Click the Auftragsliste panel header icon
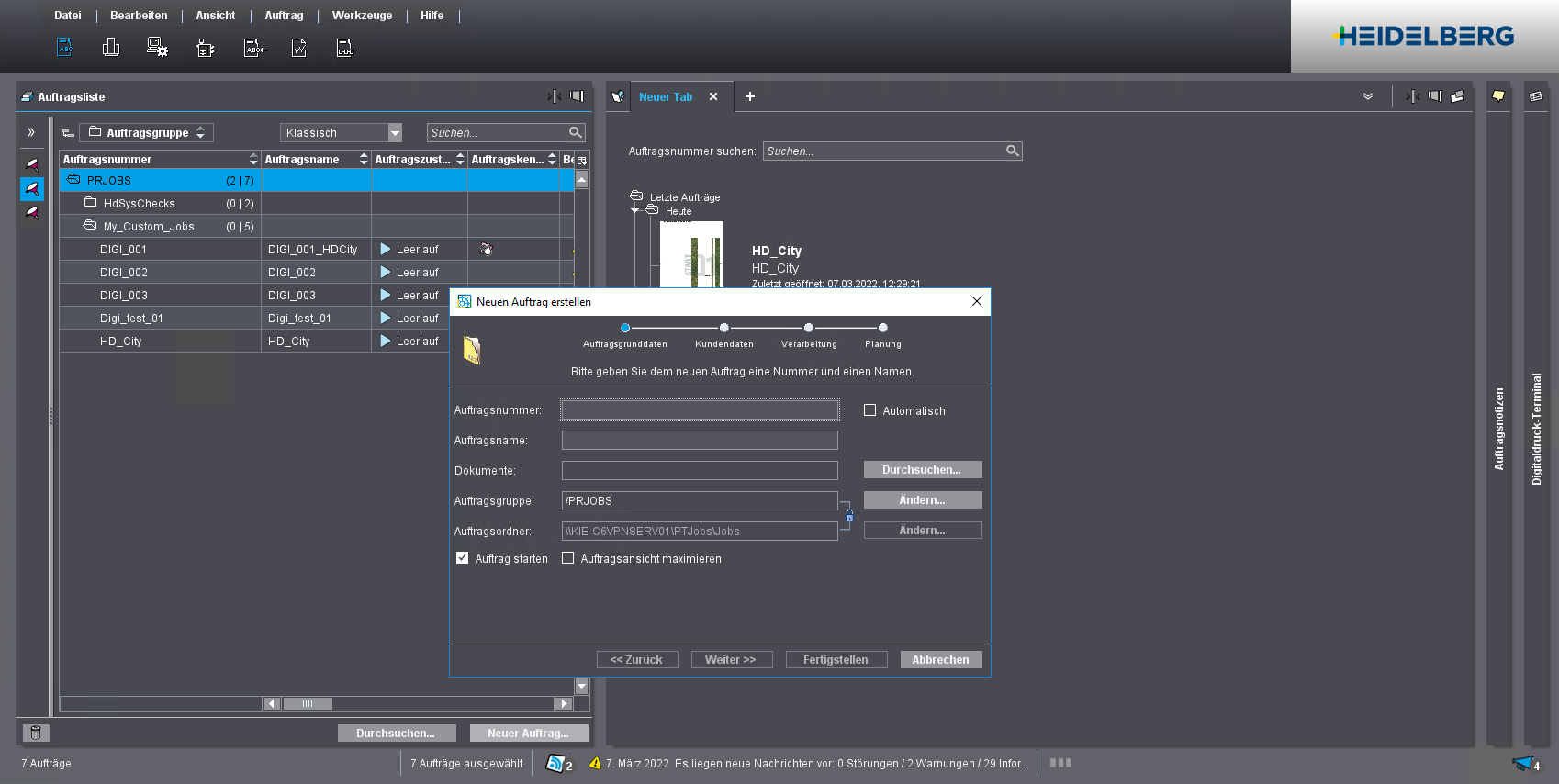The width and height of the screenshot is (1559, 784). coord(28,96)
